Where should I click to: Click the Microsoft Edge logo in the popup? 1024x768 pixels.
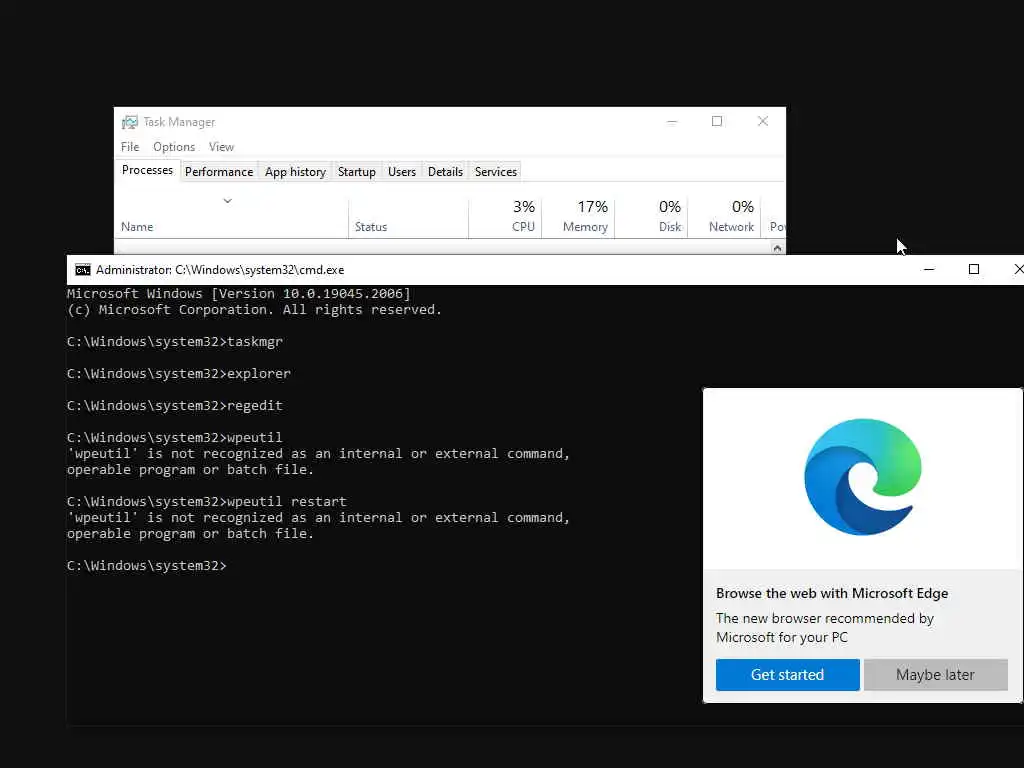pyautogui.click(x=863, y=477)
